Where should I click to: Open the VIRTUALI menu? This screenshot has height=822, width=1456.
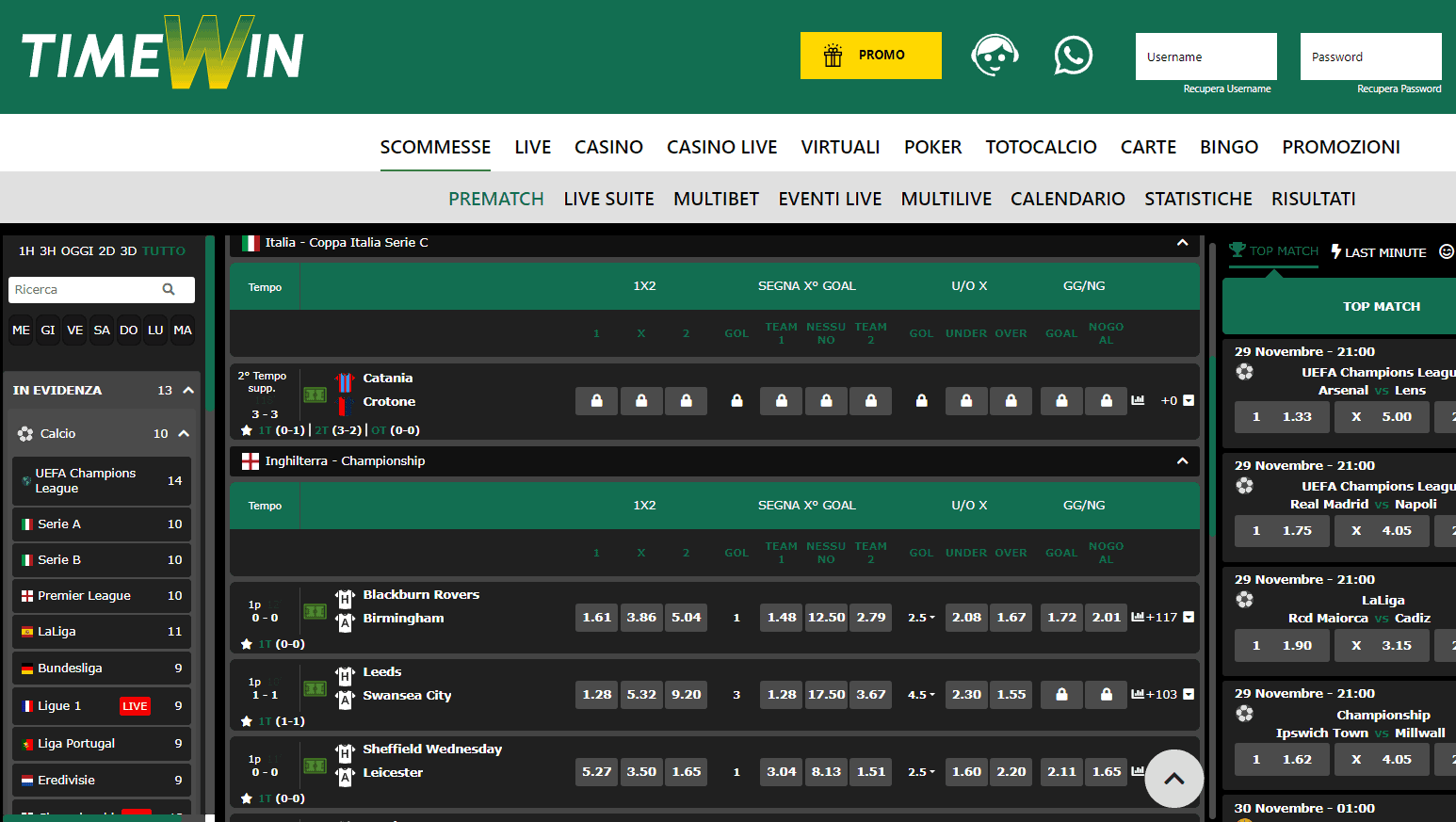(840, 147)
